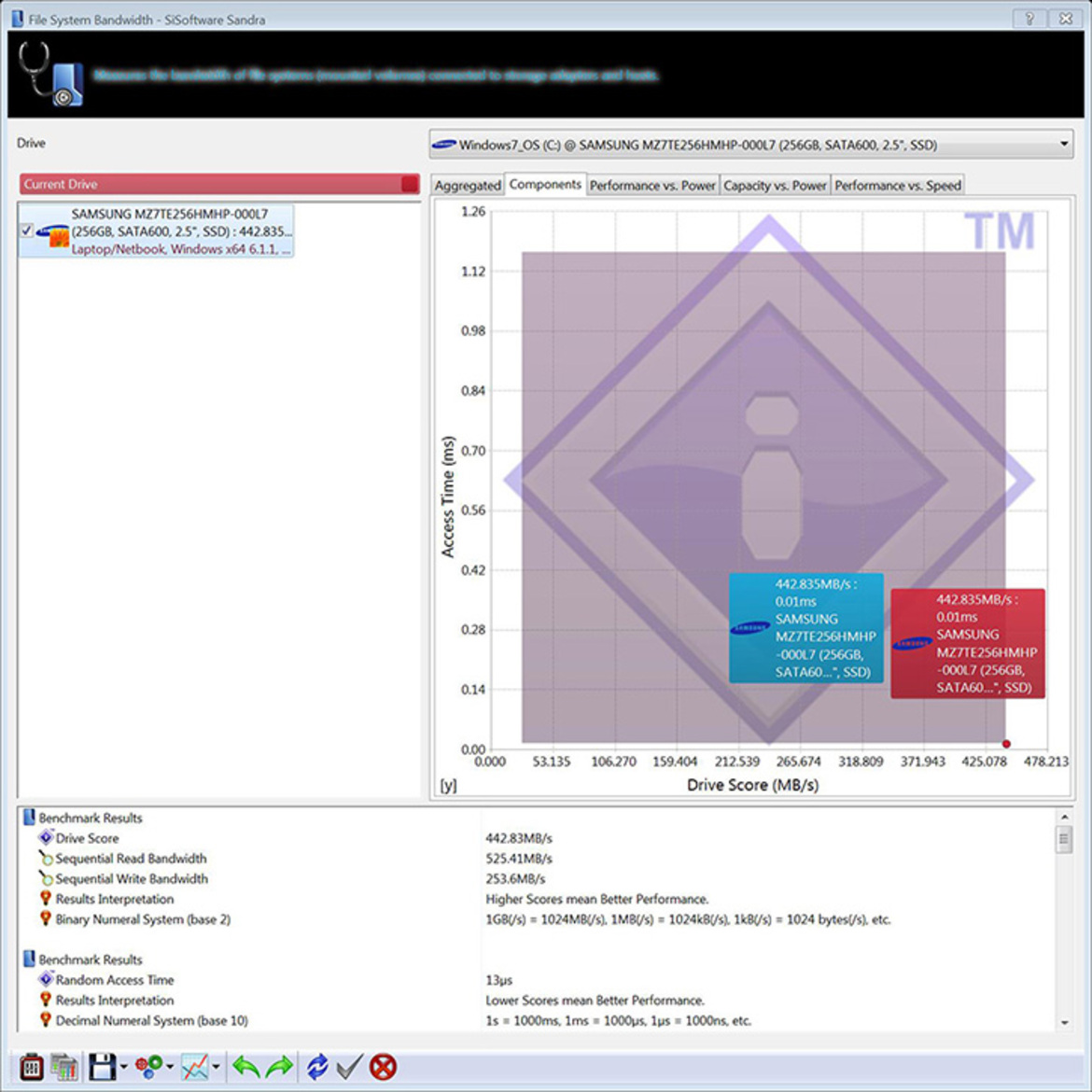Select the SAMSUNG drive entry in the list
The width and height of the screenshot is (1092, 1092).
156,231
